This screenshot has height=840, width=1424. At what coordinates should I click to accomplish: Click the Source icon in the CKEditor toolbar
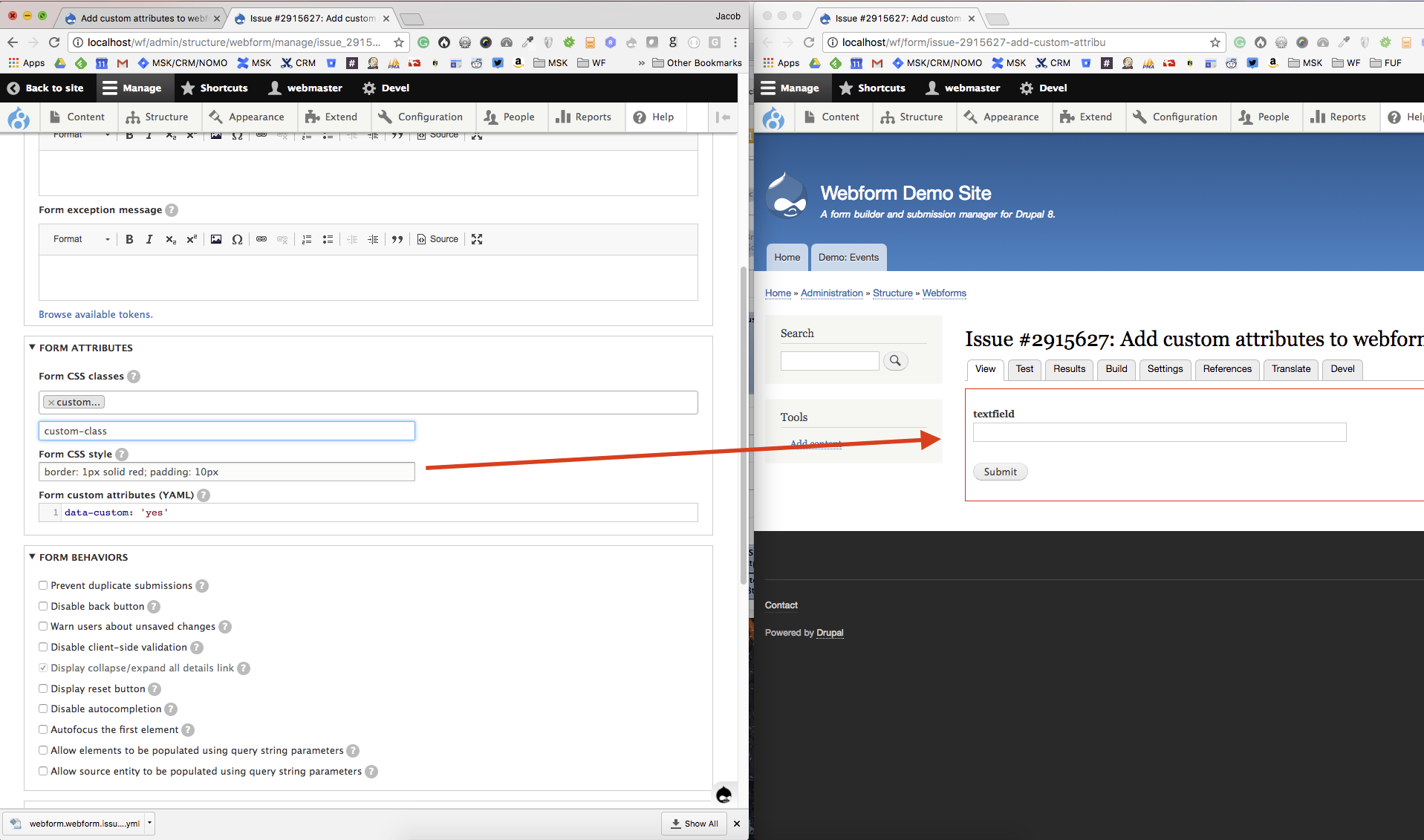point(438,239)
